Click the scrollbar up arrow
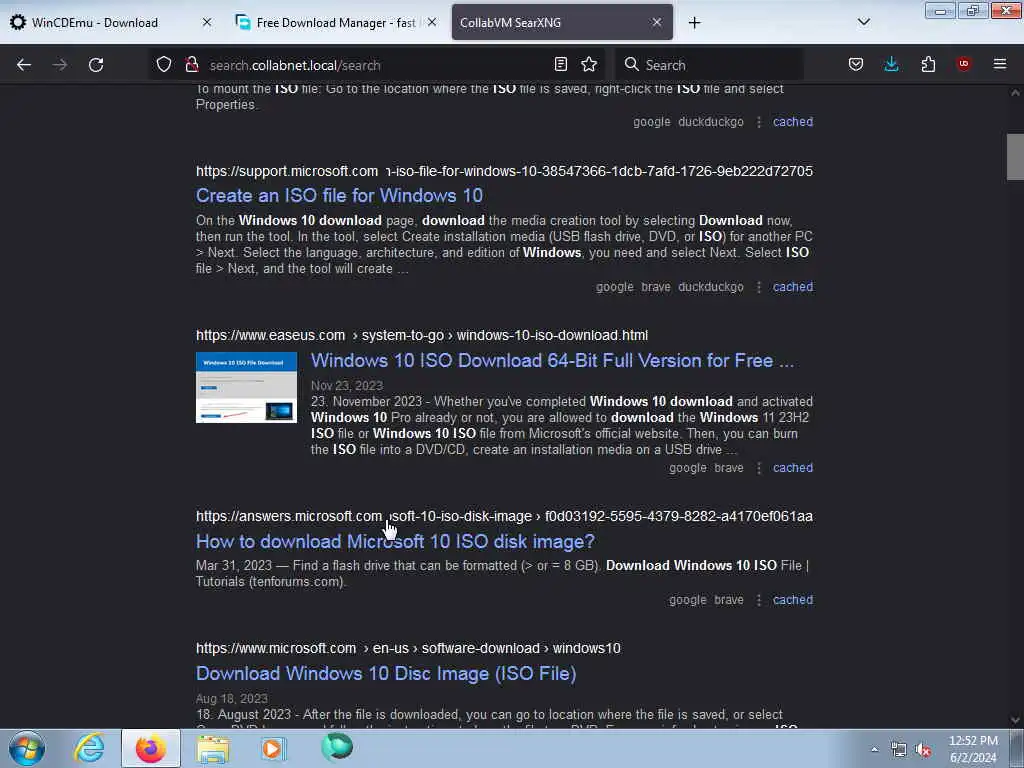 1015,93
